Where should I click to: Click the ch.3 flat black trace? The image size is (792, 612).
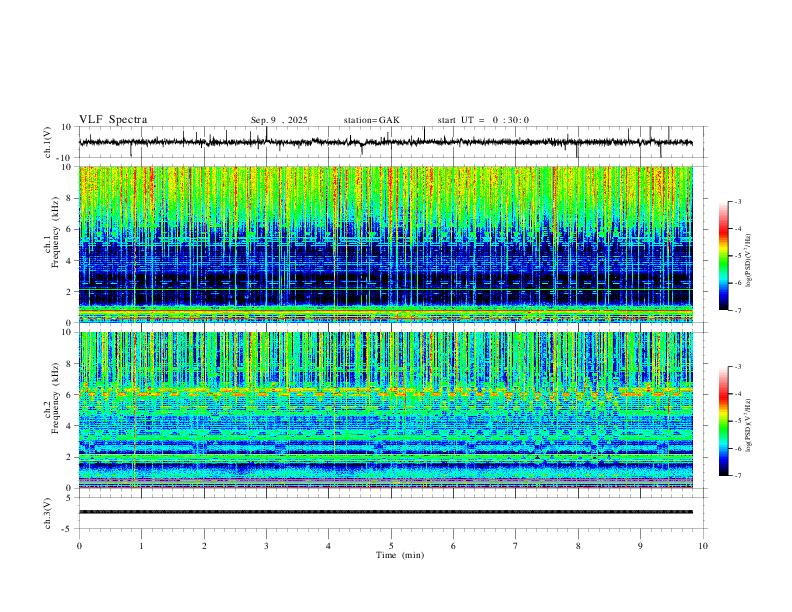pos(386,512)
